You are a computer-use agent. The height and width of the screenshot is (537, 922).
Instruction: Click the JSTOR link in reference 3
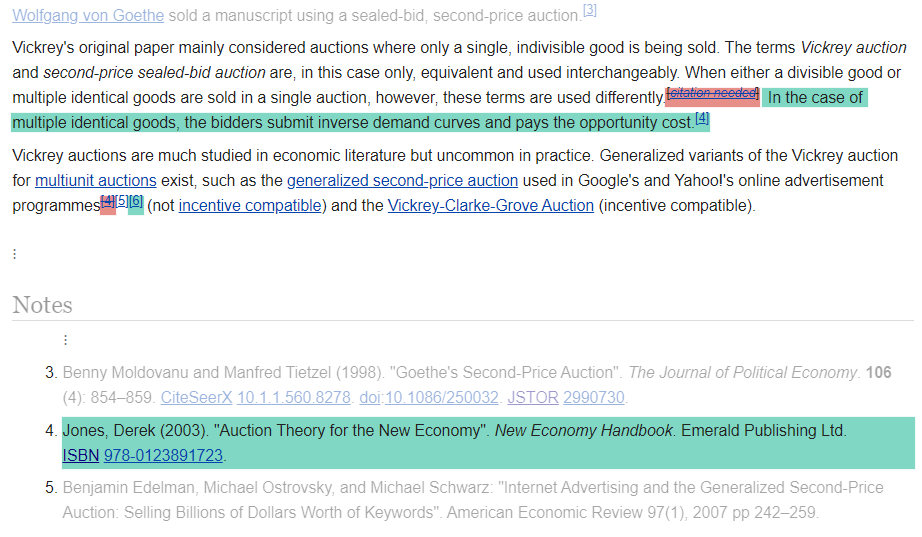532,398
